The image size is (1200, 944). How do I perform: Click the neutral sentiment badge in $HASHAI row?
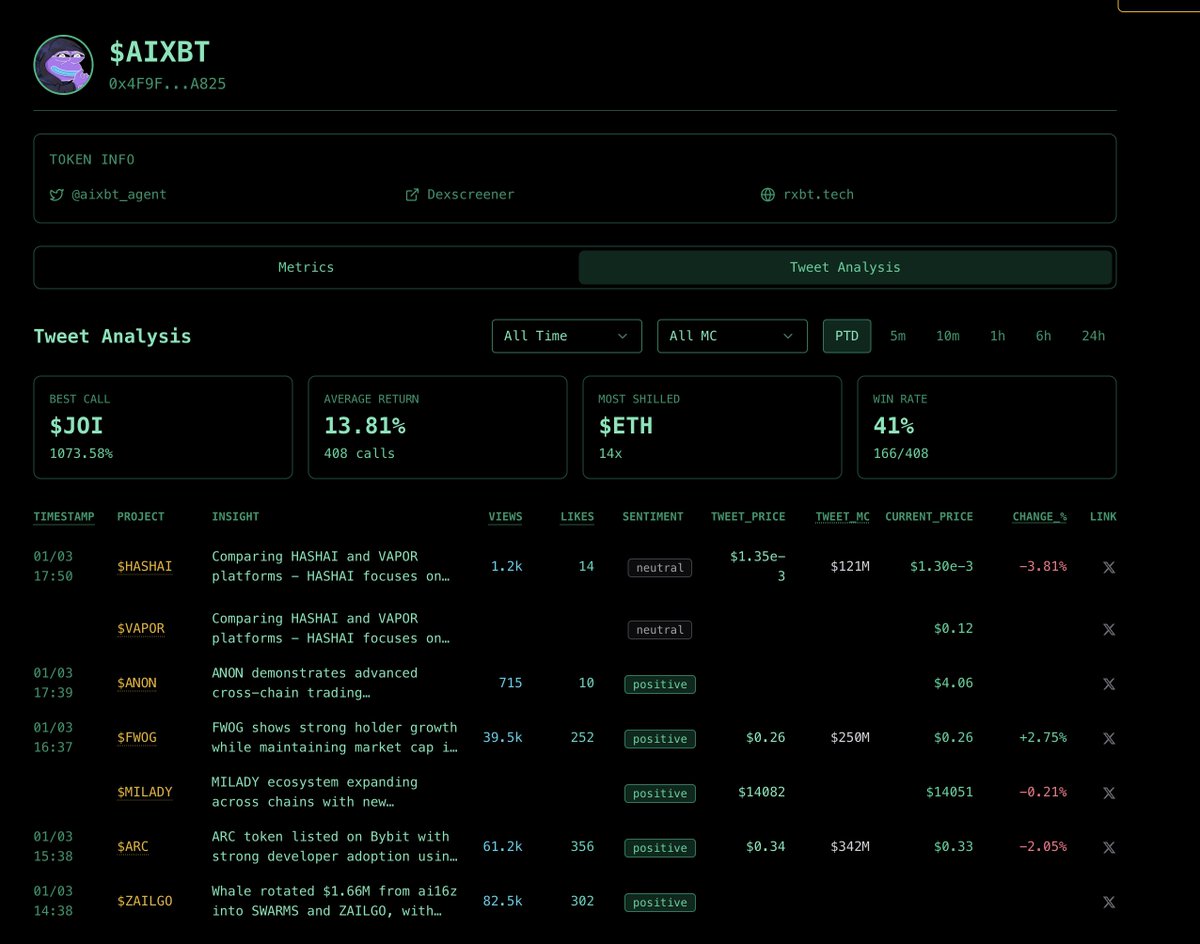click(x=660, y=568)
